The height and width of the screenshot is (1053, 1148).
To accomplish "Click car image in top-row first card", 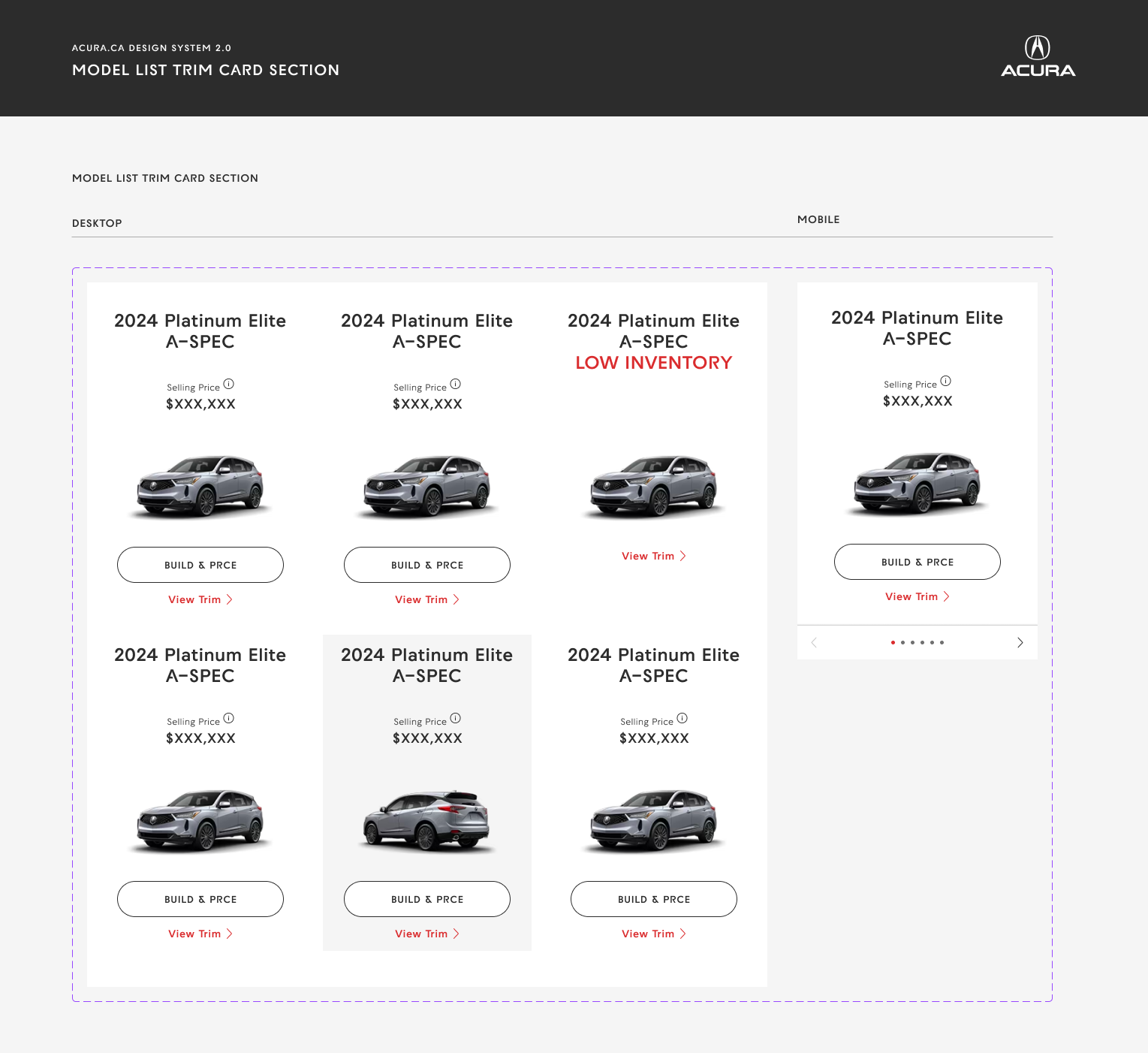I will (200, 486).
